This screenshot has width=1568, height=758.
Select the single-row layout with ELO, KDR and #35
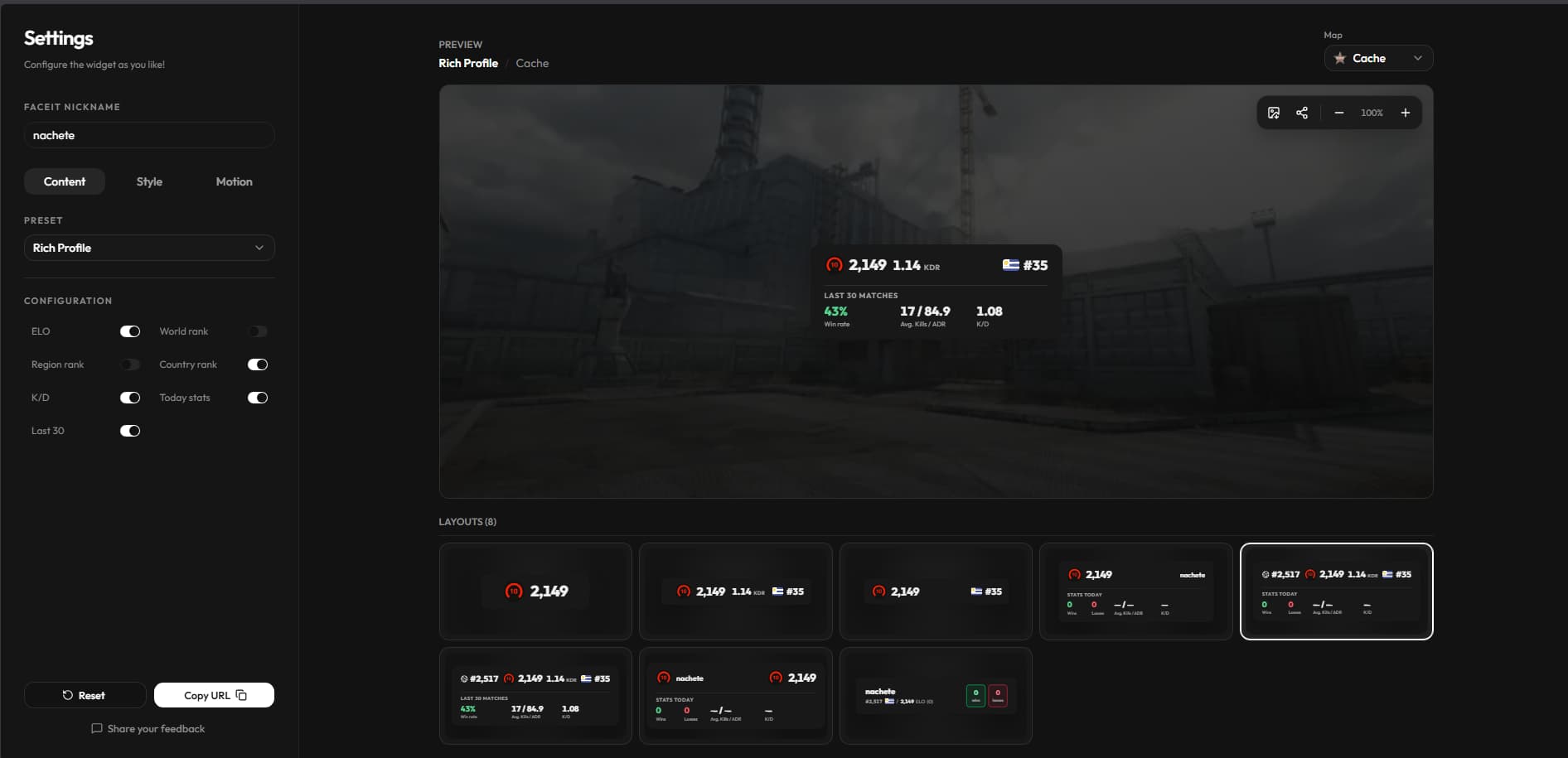(x=736, y=591)
